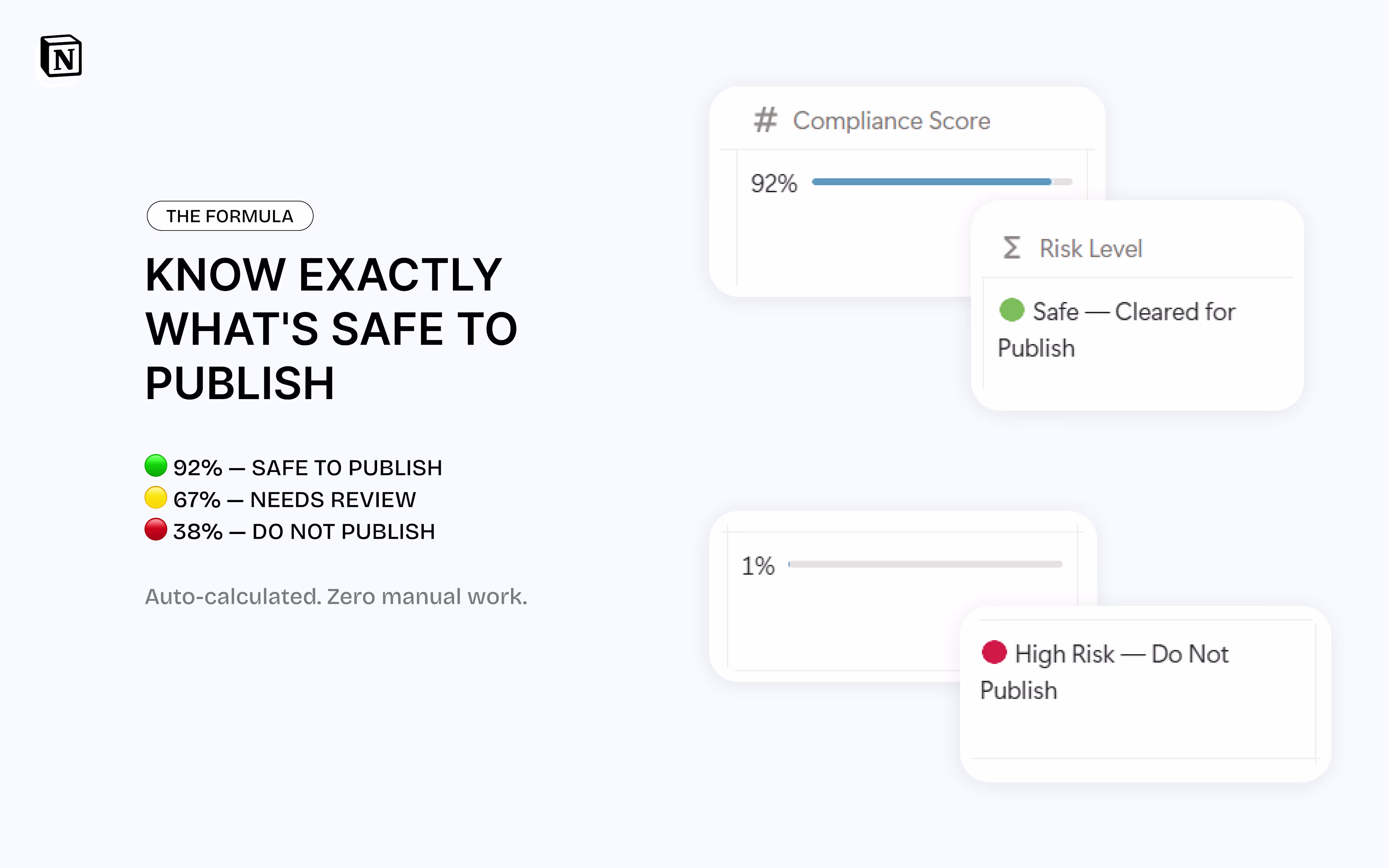Click the red circle beside 38% — Do Not Publish
The image size is (1389, 868).
coord(156,529)
